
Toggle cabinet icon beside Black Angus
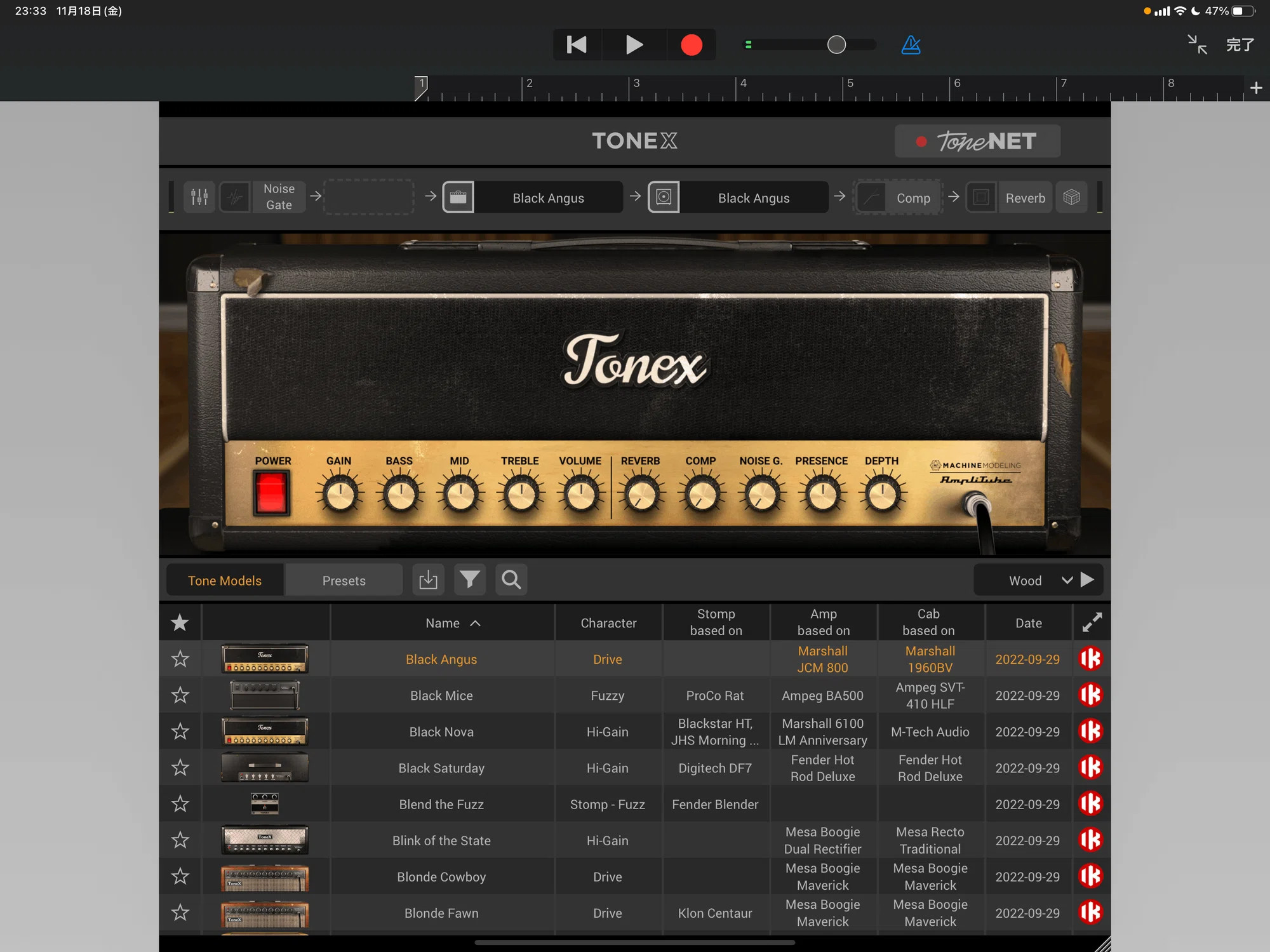[664, 197]
